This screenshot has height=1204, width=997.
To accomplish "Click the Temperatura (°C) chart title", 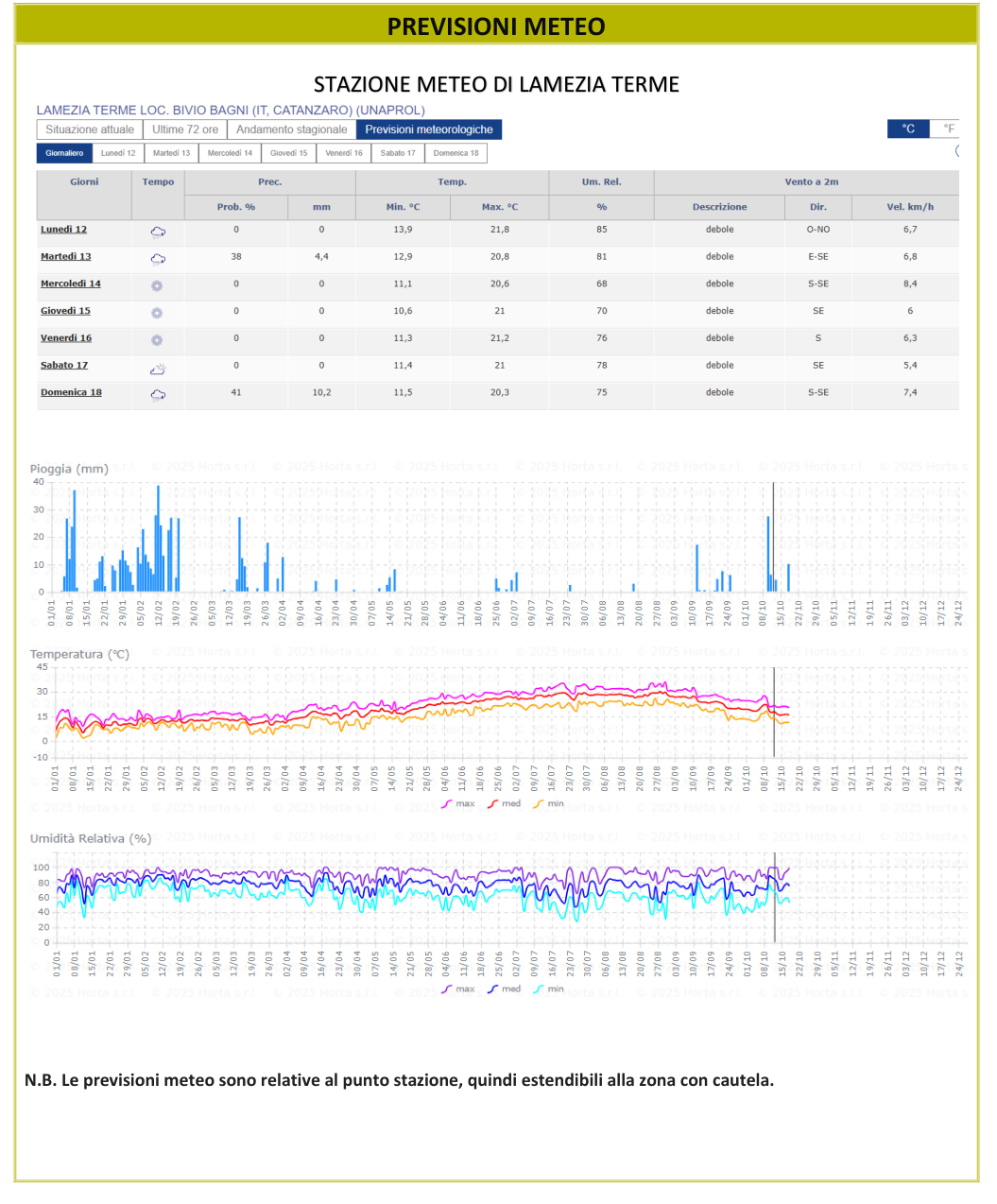I will tap(79, 654).
